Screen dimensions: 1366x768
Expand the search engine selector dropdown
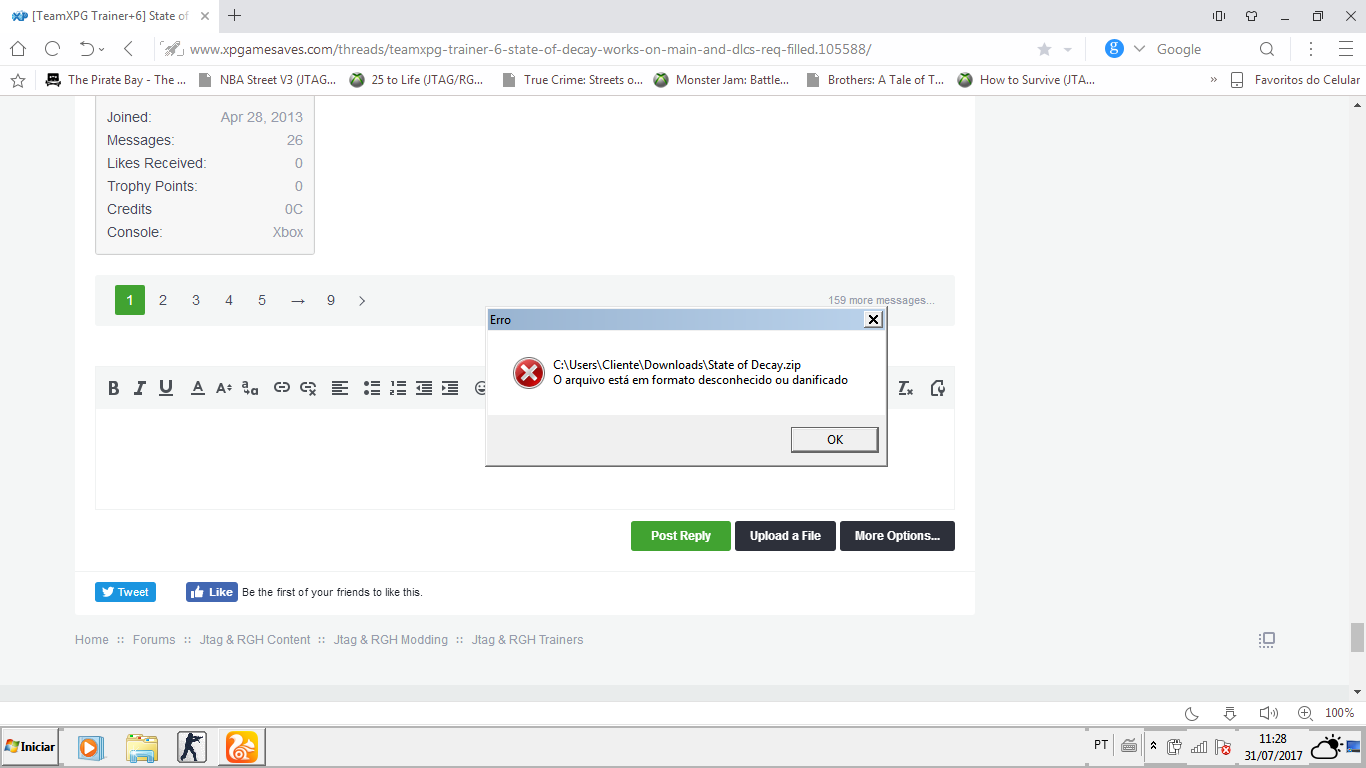click(x=1139, y=49)
